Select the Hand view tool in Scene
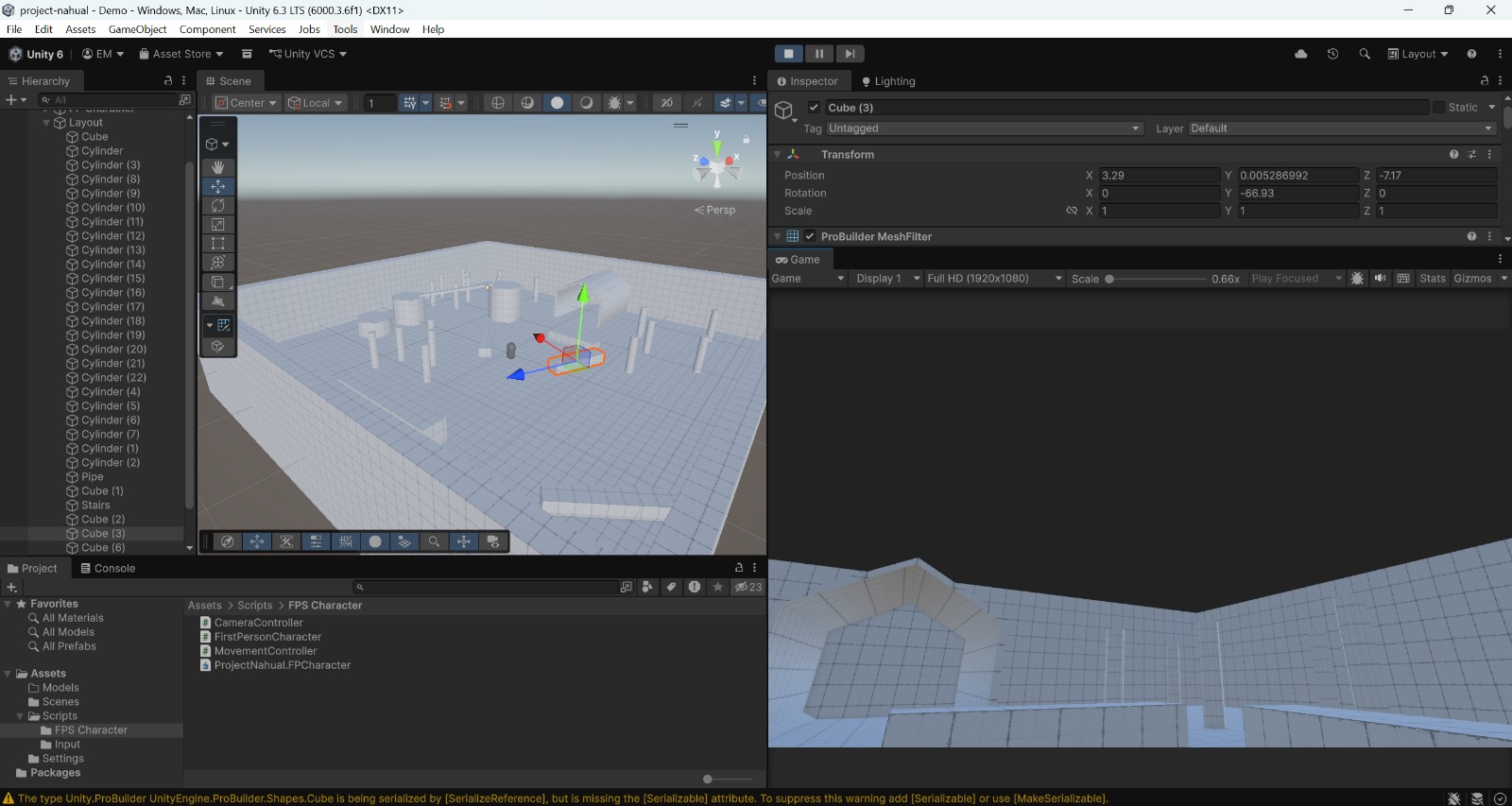This screenshot has height=806, width=1512. point(217,167)
